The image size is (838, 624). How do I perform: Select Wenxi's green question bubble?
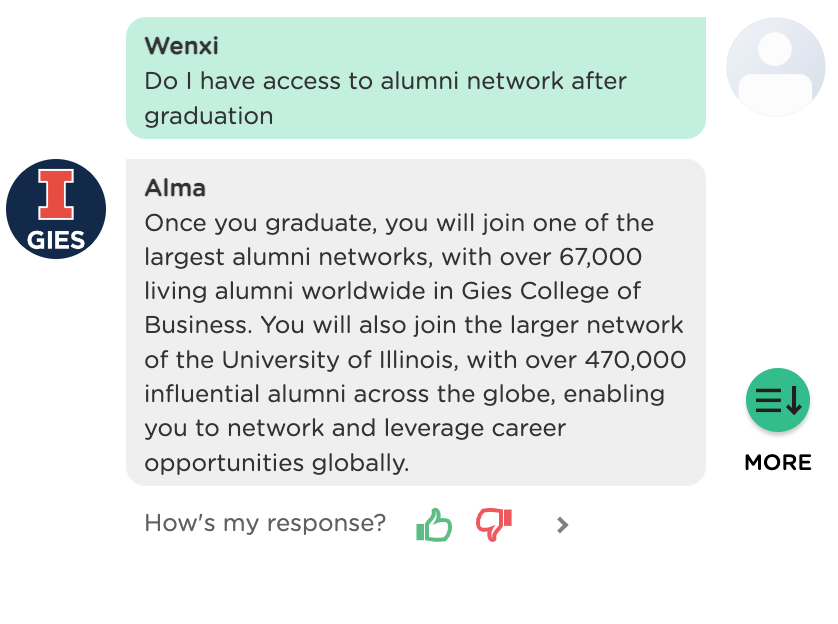coord(416,78)
